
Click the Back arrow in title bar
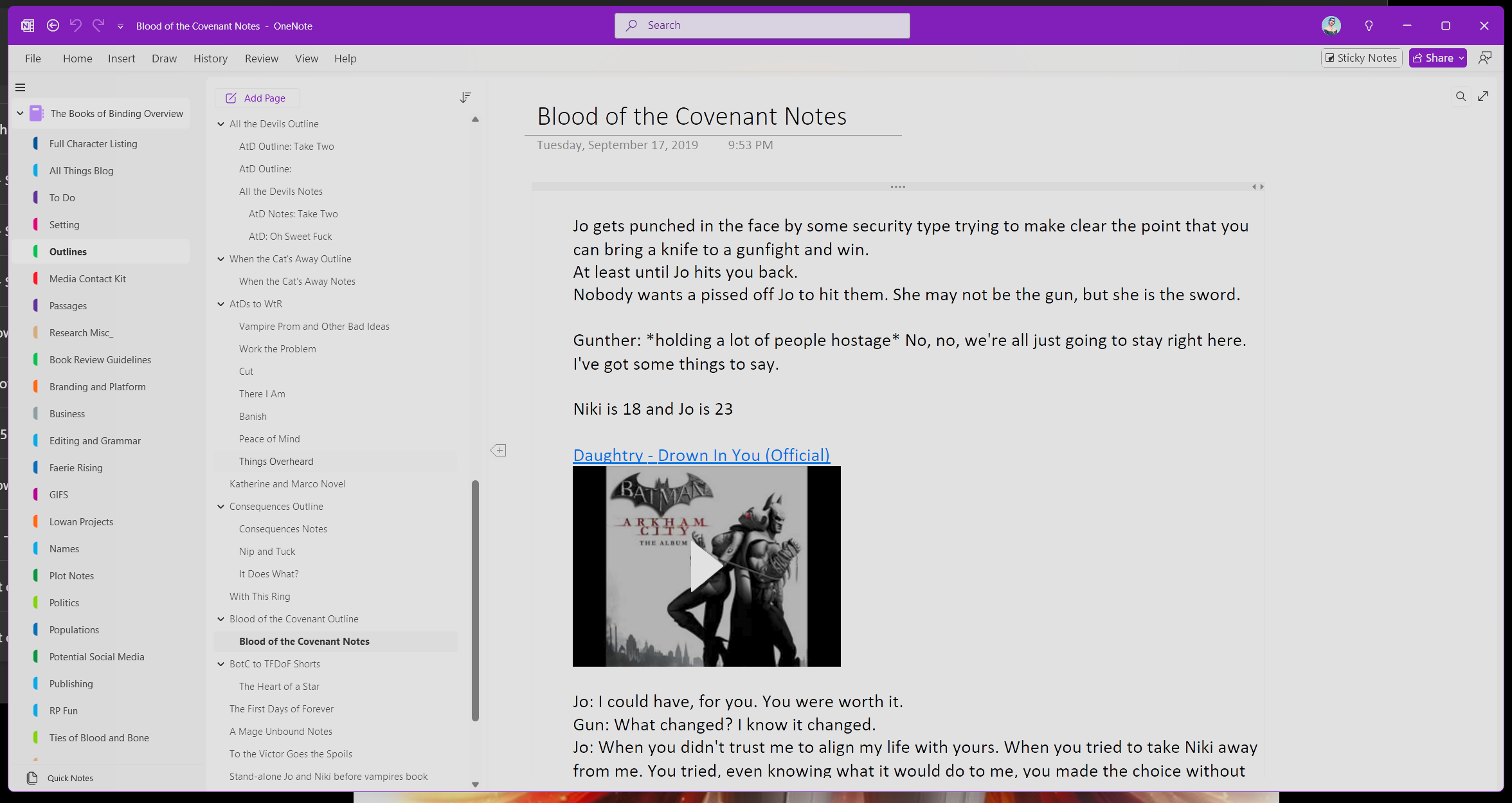tap(53, 26)
